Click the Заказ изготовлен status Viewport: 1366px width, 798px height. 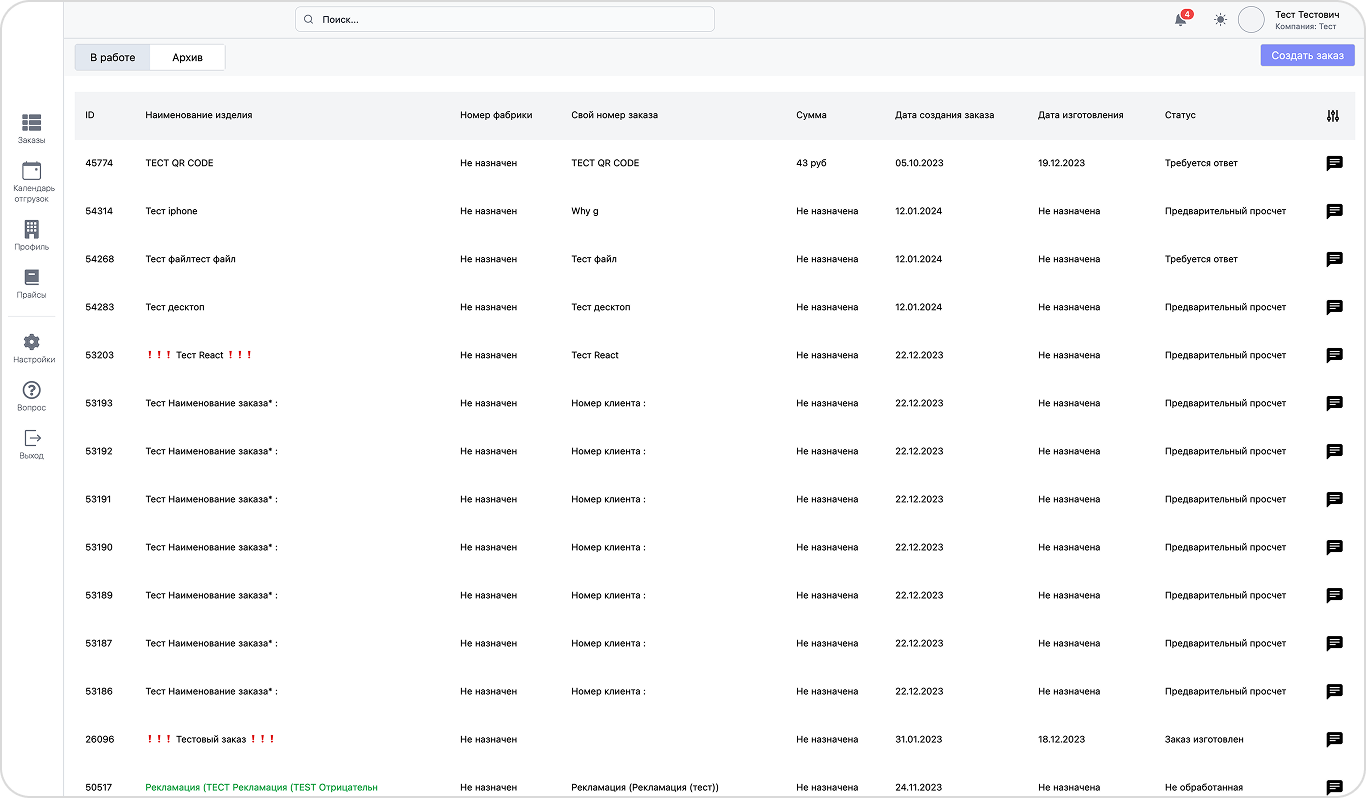click(1204, 739)
